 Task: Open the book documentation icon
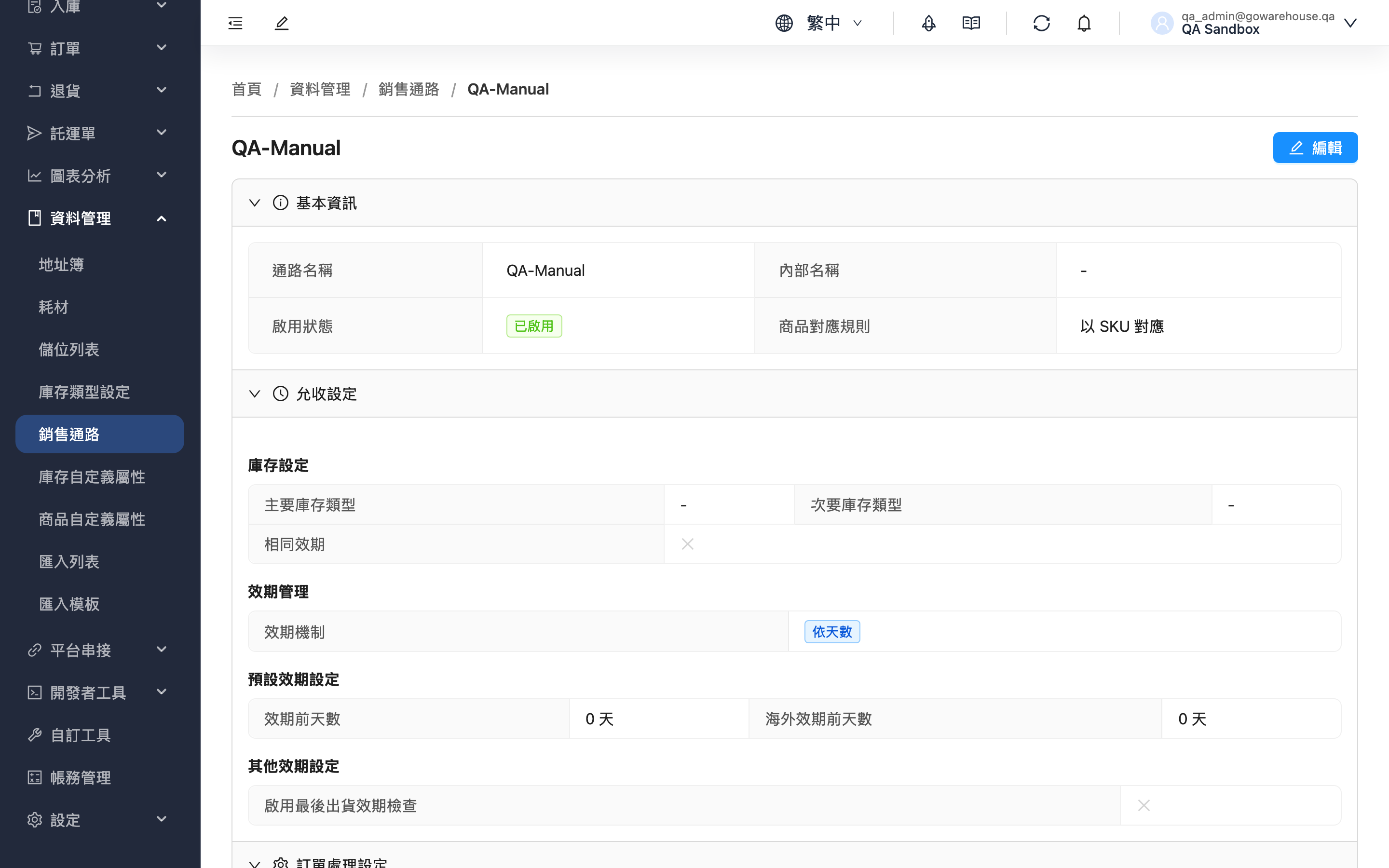pyautogui.click(x=971, y=23)
